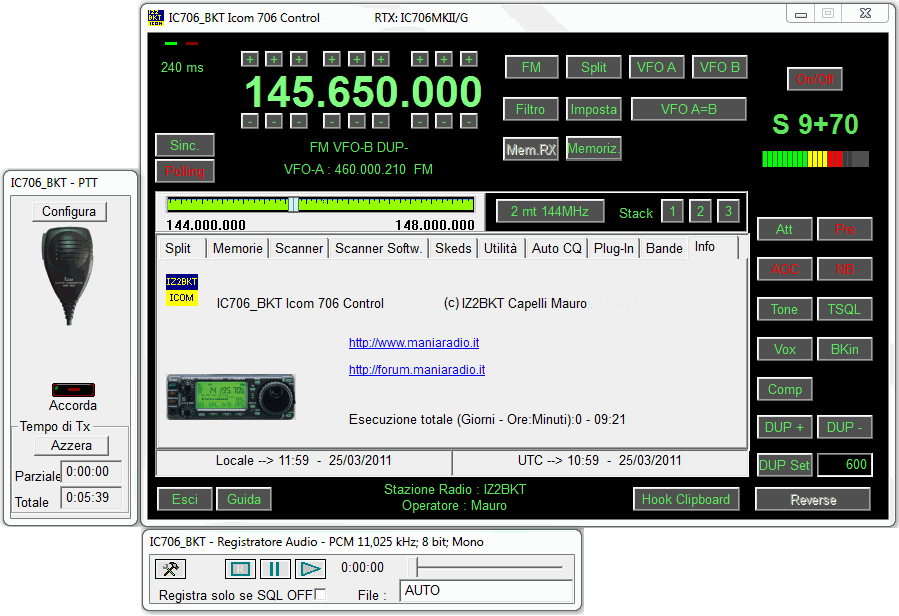Select the 2 mt 144MHz band button
This screenshot has height=616, width=899.
point(550,211)
